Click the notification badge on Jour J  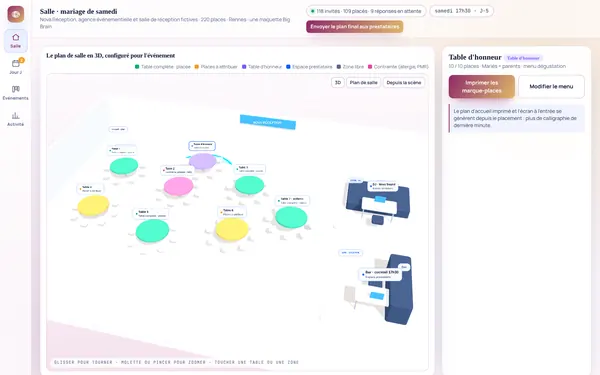click(22, 60)
